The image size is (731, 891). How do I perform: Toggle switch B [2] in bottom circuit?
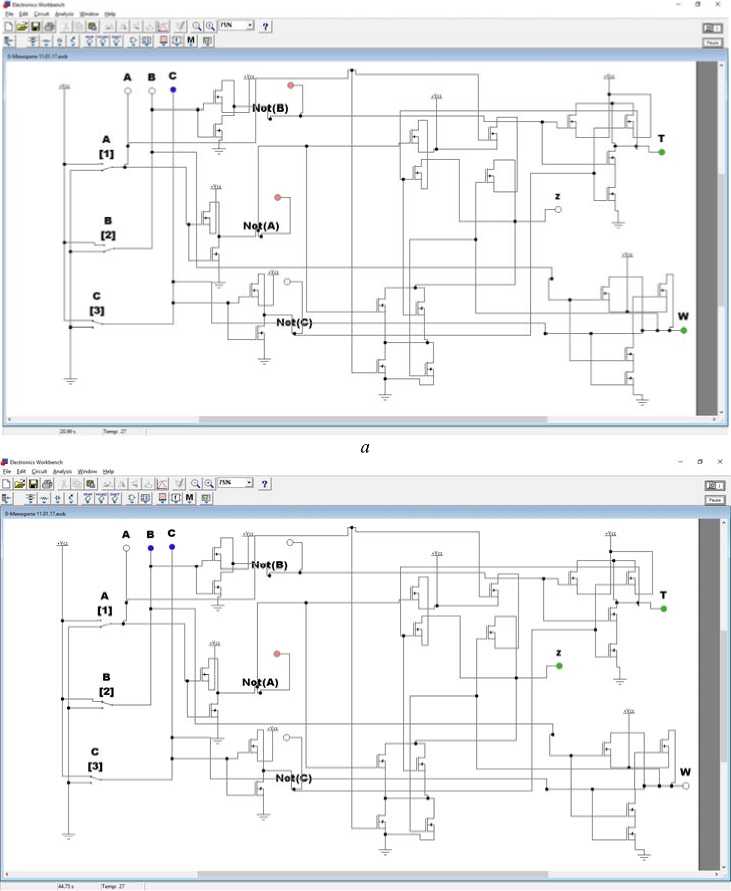[x=107, y=703]
